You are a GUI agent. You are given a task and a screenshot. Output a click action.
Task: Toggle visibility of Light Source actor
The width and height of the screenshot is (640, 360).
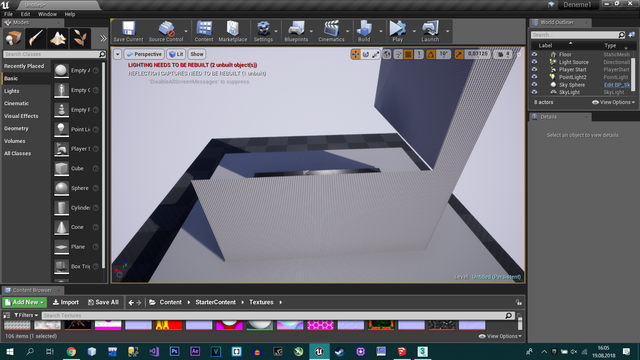pyautogui.click(x=534, y=62)
